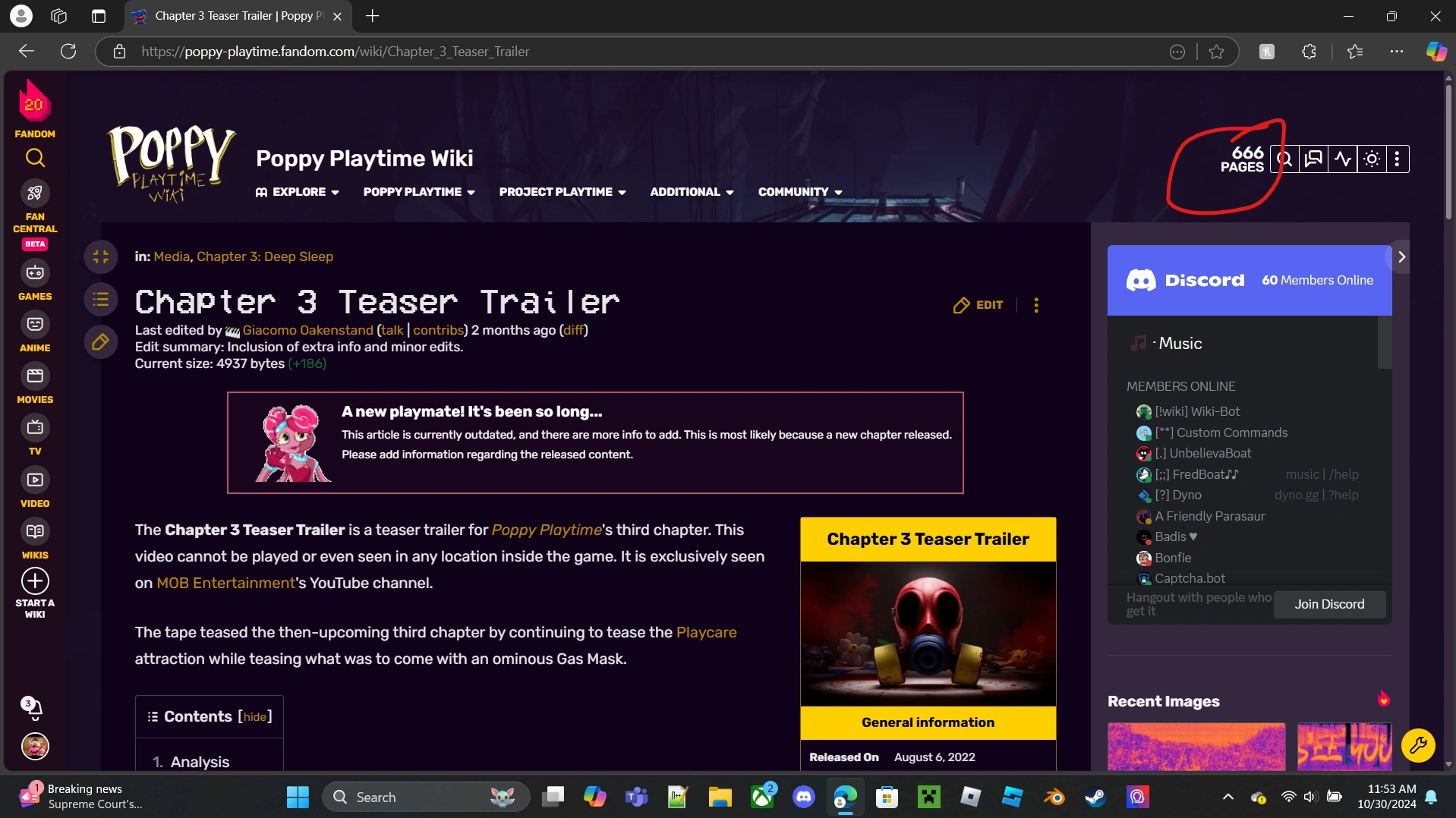Click the Edit button for the article
1456x818 pixels.
(979, 305)
